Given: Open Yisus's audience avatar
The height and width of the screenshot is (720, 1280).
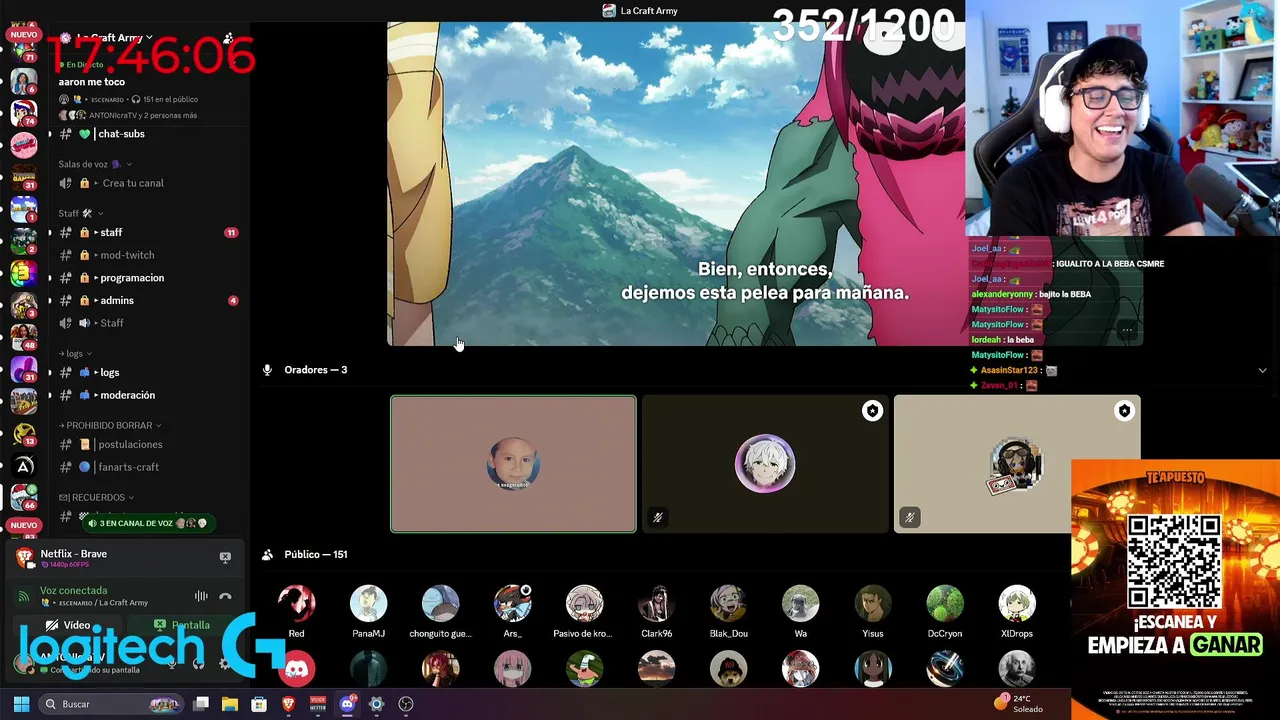Looking at the screenshot, I should [872, 604].
